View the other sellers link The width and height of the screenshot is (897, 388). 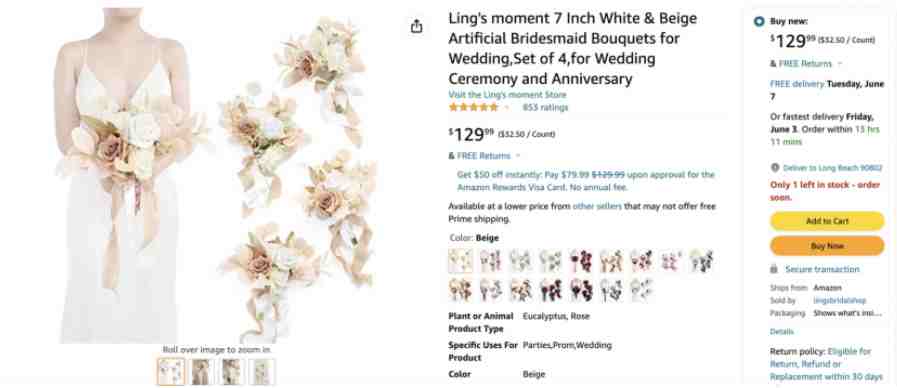tap(597, 207)
